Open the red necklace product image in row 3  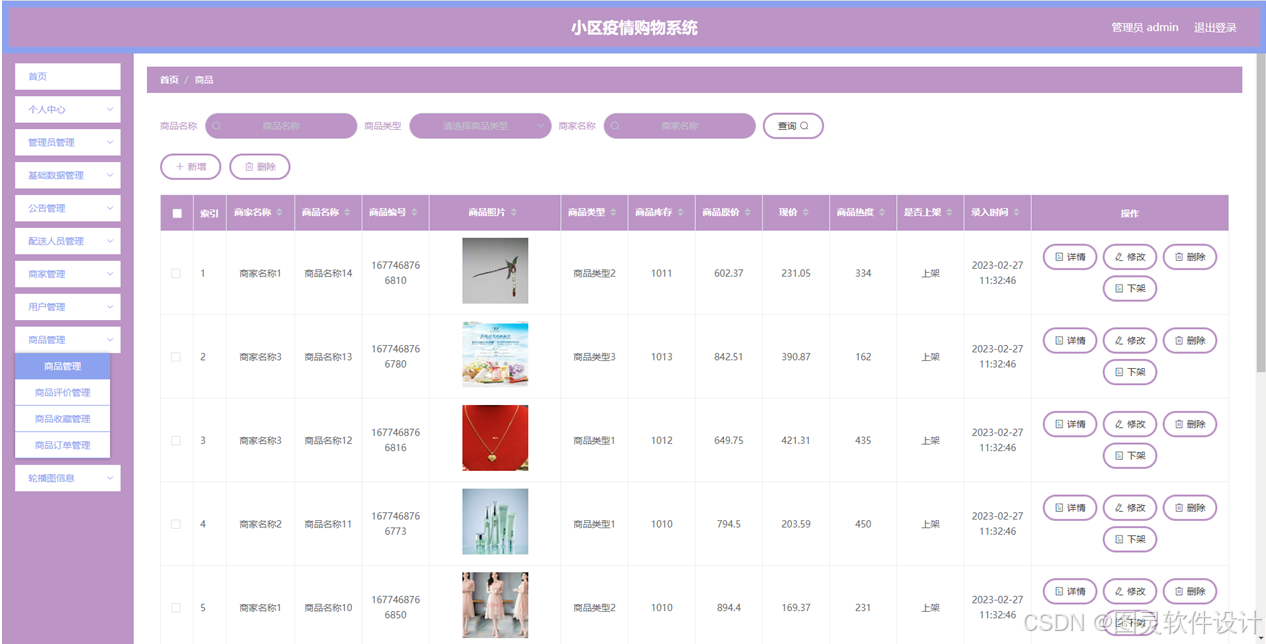click(495, 438)
